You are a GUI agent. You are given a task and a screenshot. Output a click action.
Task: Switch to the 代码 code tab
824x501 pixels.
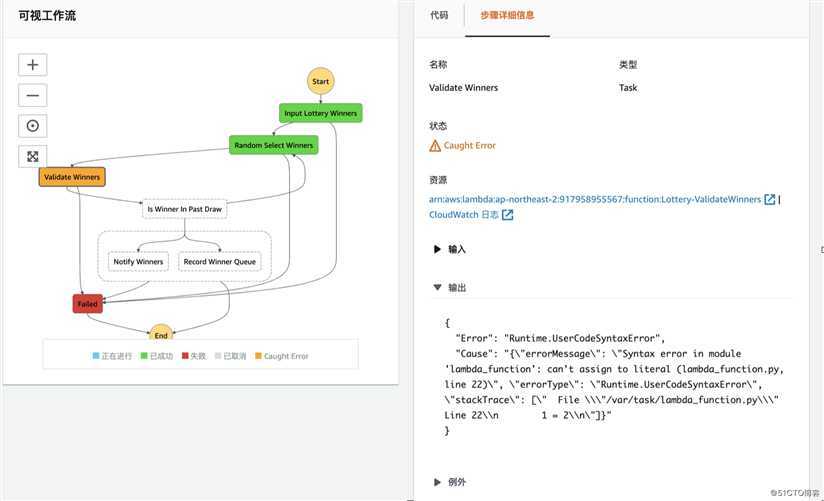click(439, 15)
